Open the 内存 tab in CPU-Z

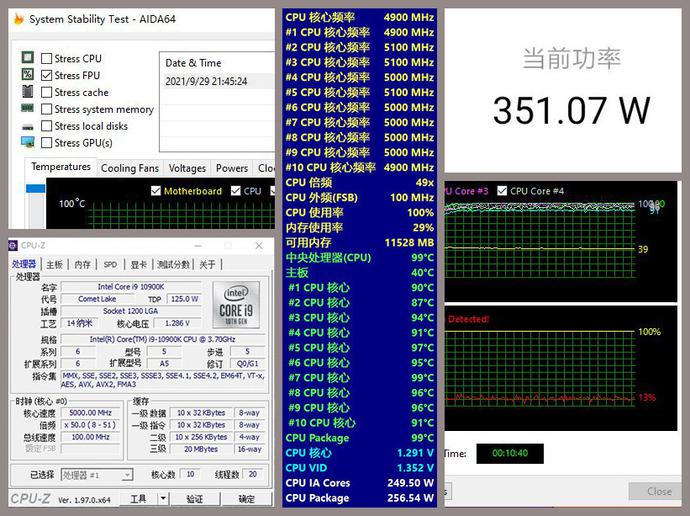(82, 264)
